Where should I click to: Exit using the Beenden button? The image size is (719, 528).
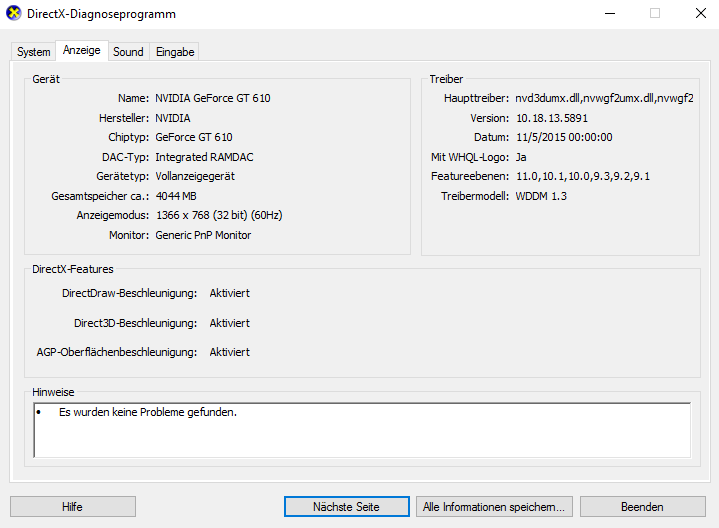(x=641, y=507)
